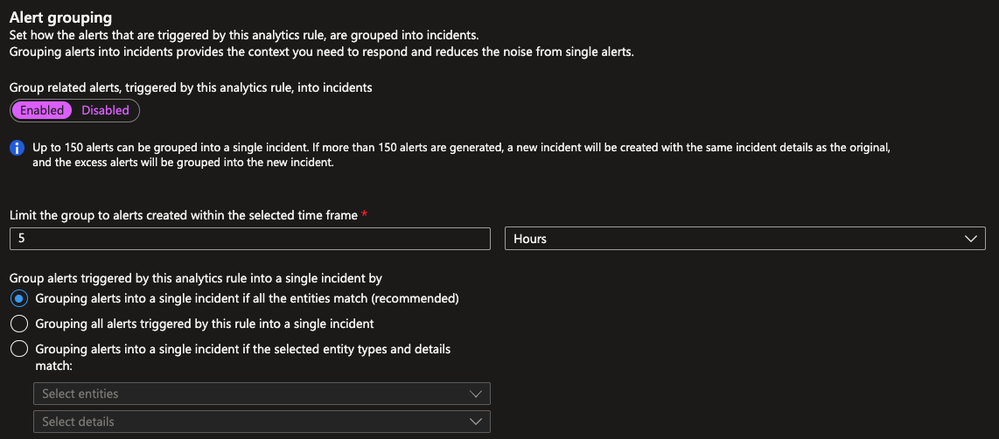Click the time frame number field

[x=250, y=239]
